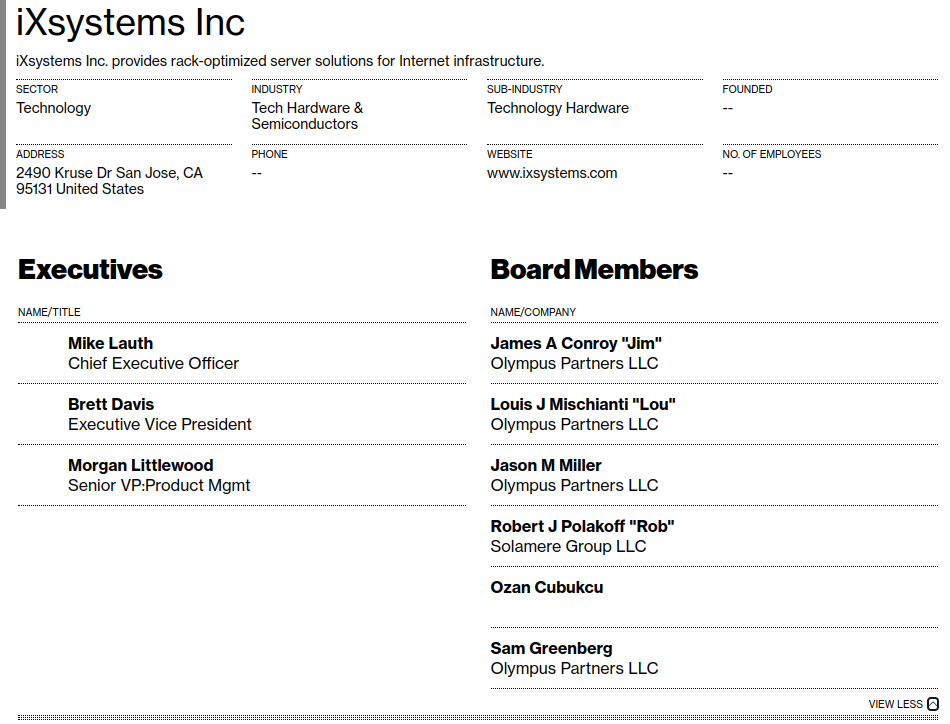Open Brett Davis profile

(111, 404)
